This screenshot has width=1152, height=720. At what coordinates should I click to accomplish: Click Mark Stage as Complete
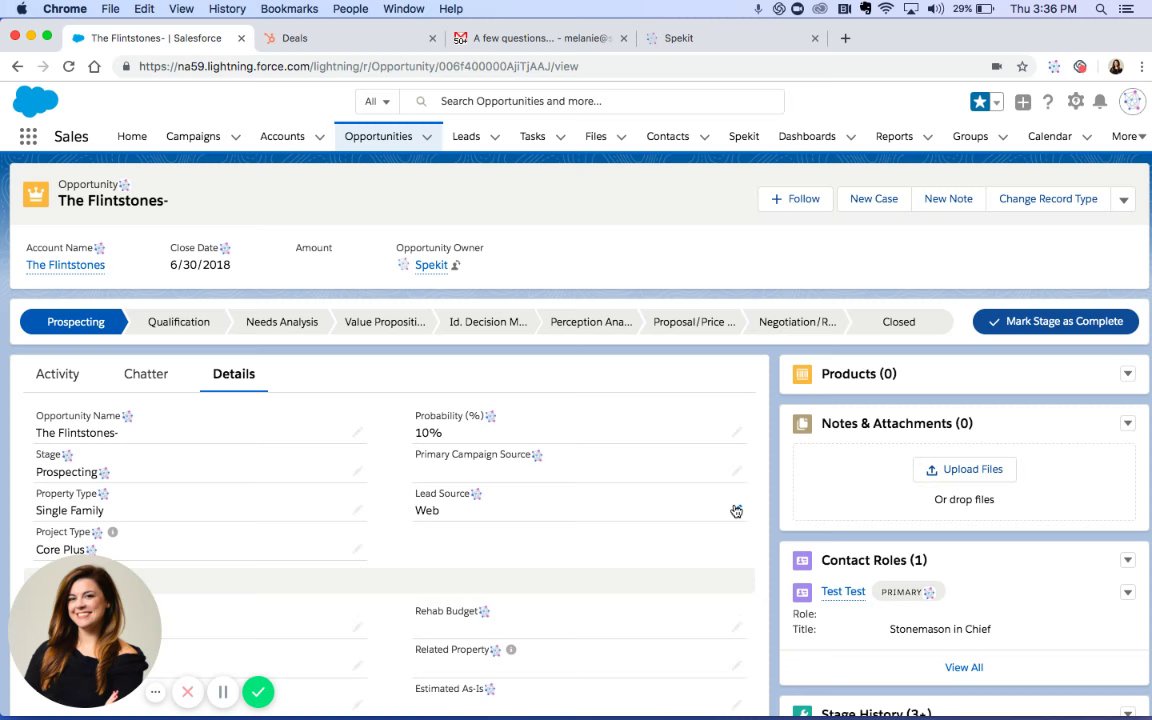1056,322
